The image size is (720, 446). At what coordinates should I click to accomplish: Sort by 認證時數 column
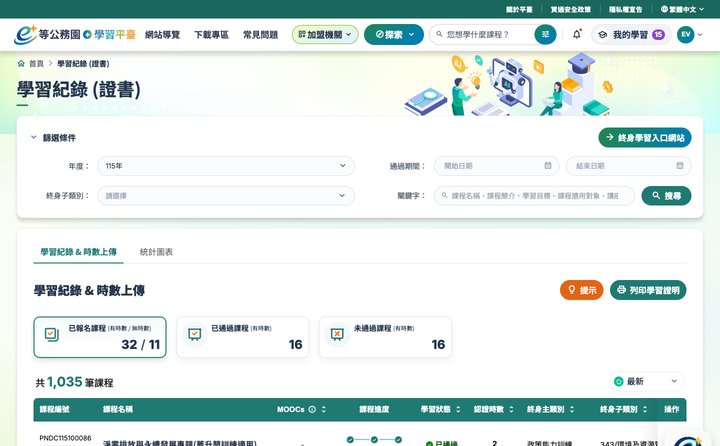click(x=511, y=409)
